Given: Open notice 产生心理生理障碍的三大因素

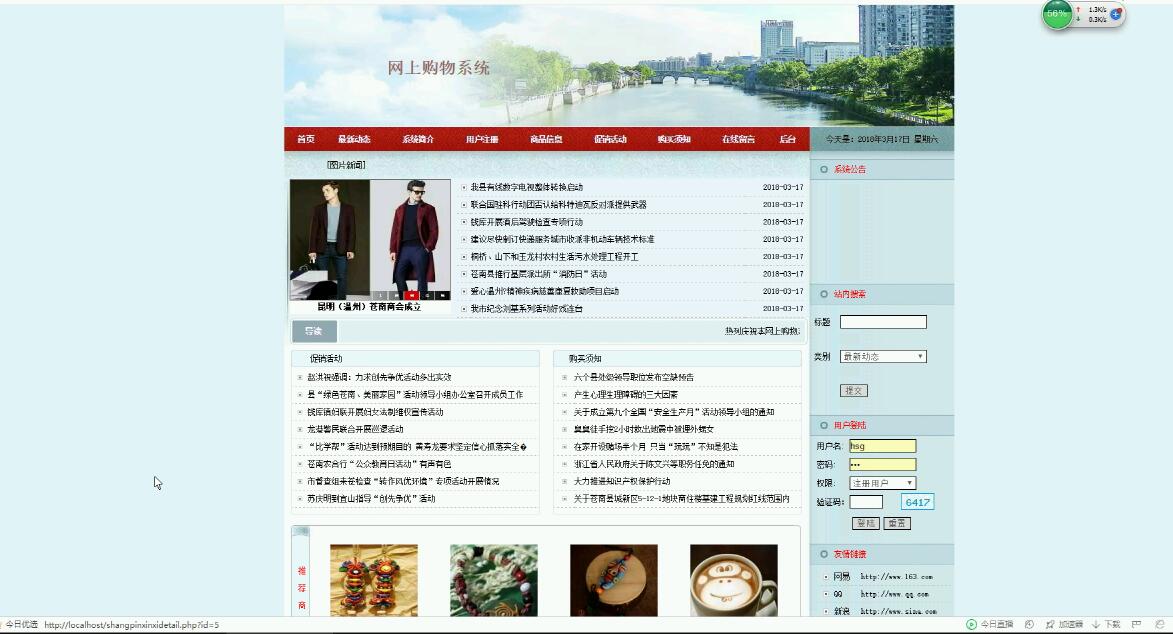Looking at the screenshot, I should [625, 394].
